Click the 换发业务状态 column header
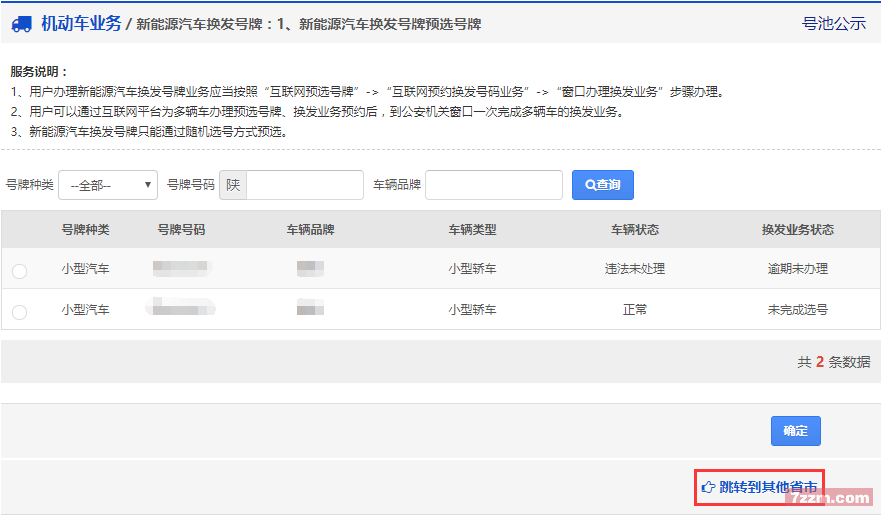883x516 pixels. (797, 230)
